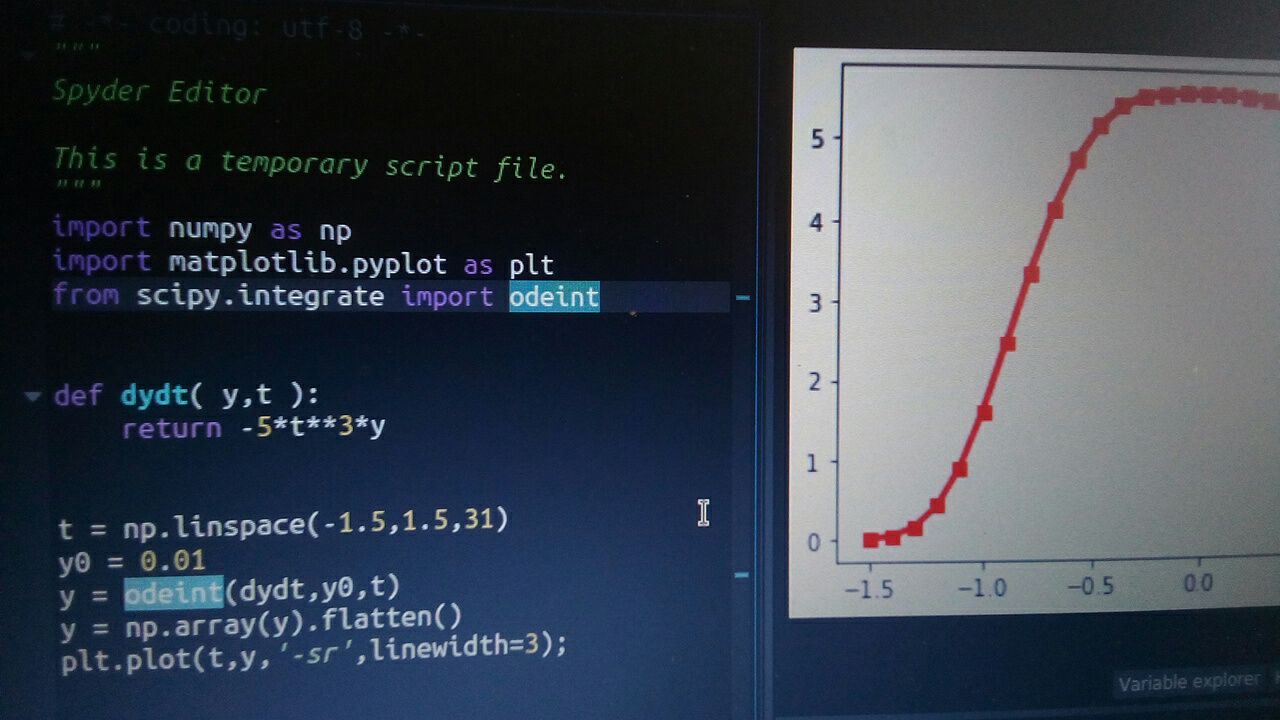Place cursor on 'import matplotlib.pyplot as plt' line

pyautogui.click(x=303, y=264)
